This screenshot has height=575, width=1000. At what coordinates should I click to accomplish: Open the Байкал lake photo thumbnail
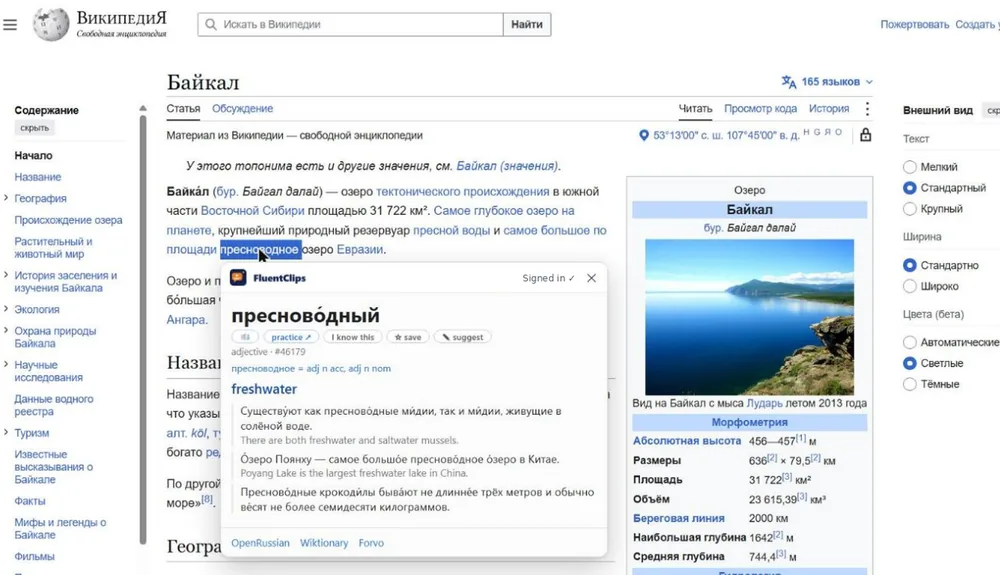[749, 317]
